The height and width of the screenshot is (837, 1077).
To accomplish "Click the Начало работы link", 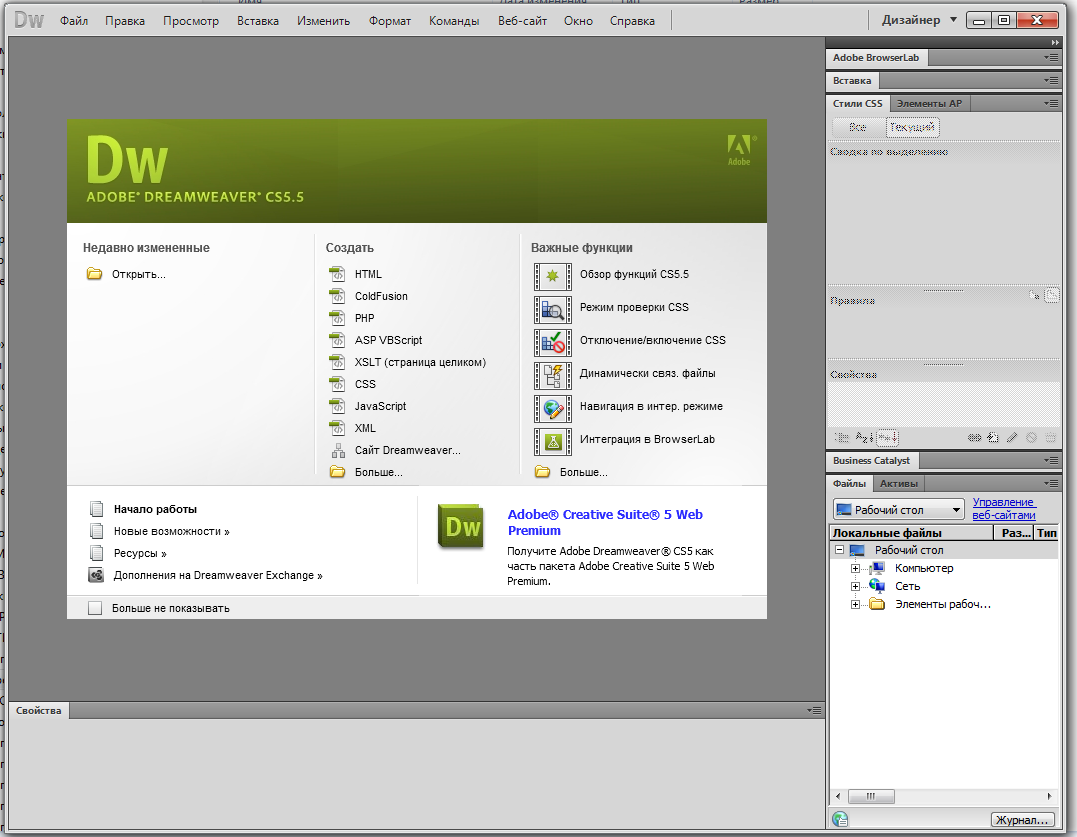I will click(155, 509).
